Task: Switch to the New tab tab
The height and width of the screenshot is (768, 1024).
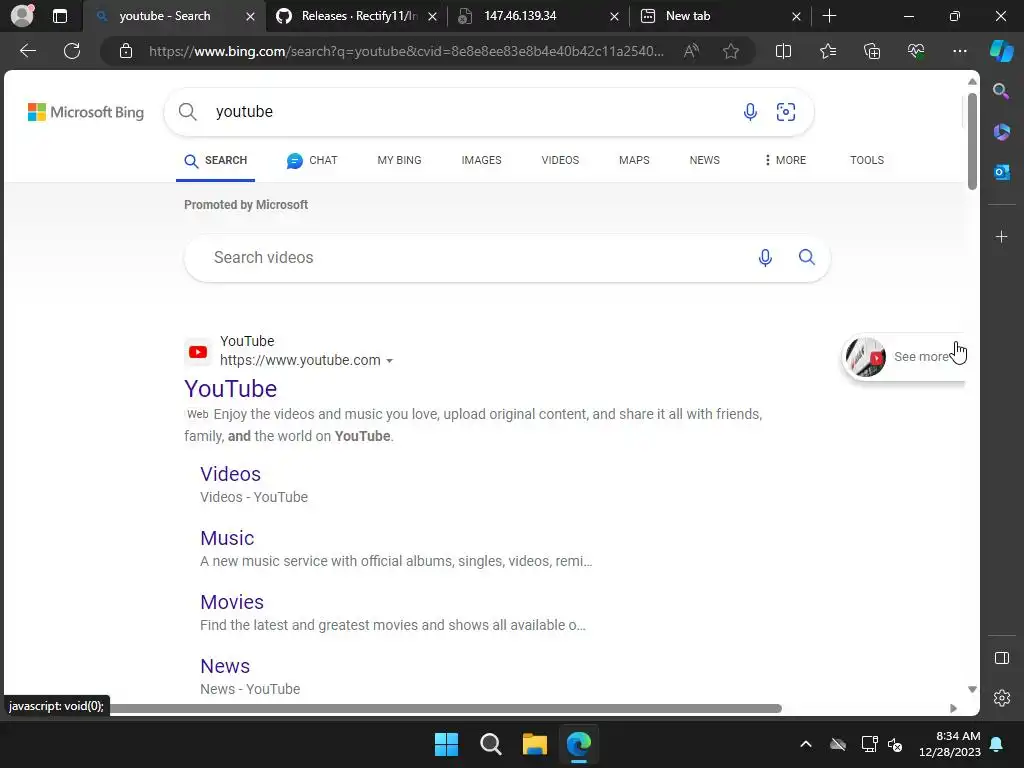Action: pyautogui.click(x=720, y=16)
